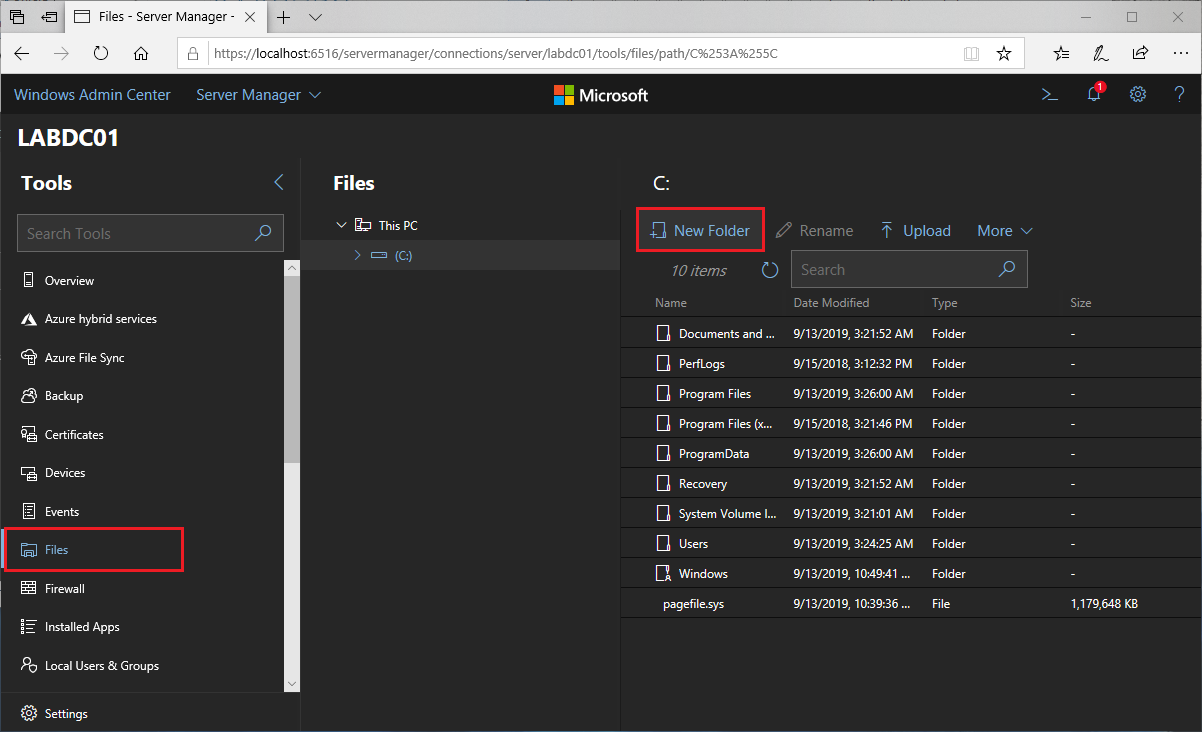Viewport: 1202px width, 732px height.
Task: Open Windows Admin Center help
Action: click(x=1179, y=94)
